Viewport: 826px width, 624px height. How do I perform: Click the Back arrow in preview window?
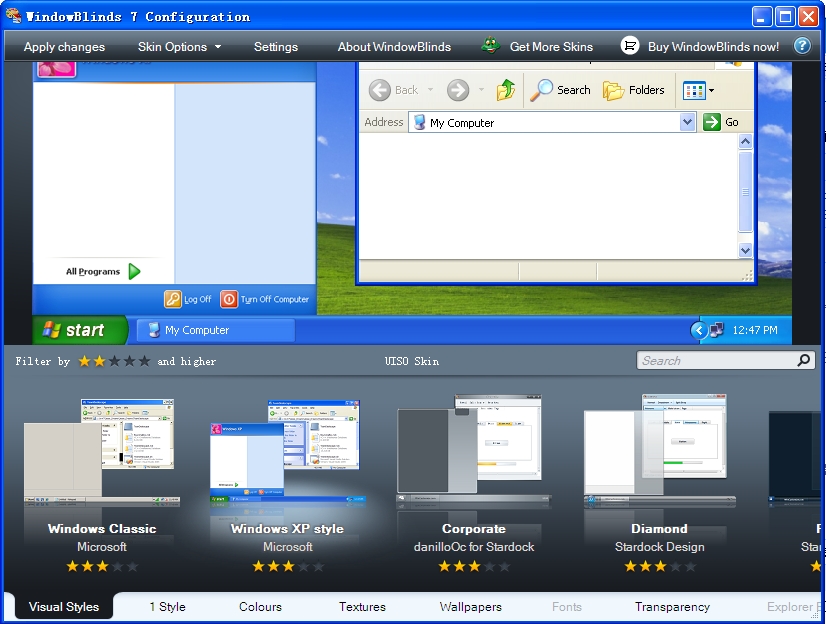(x=380, y=90)
